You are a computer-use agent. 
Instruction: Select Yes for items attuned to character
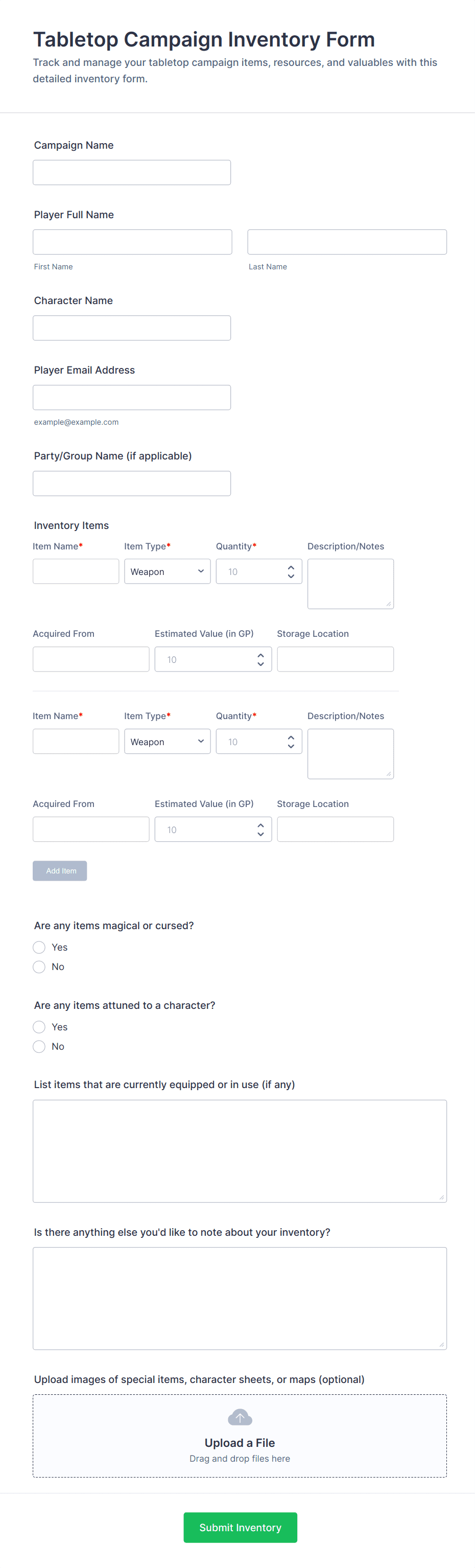[39, 1027]
